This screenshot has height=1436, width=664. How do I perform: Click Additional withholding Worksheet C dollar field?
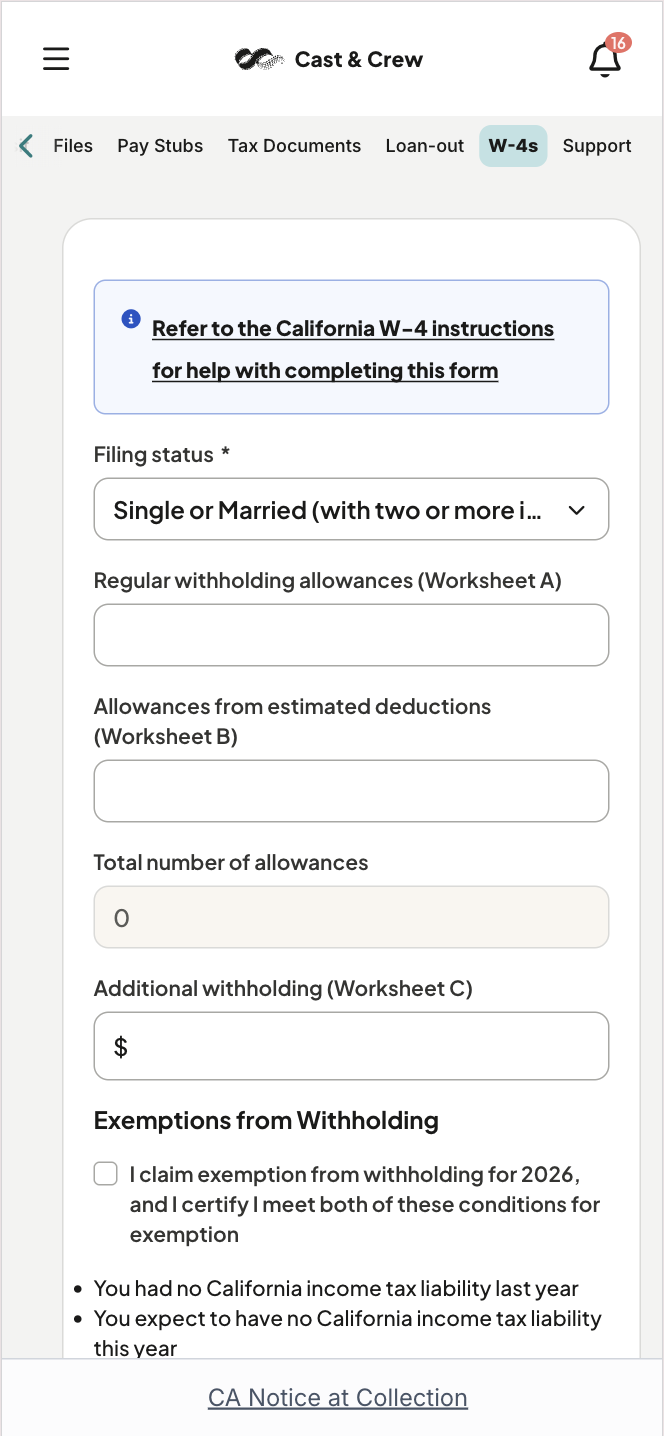[351, 1046]
